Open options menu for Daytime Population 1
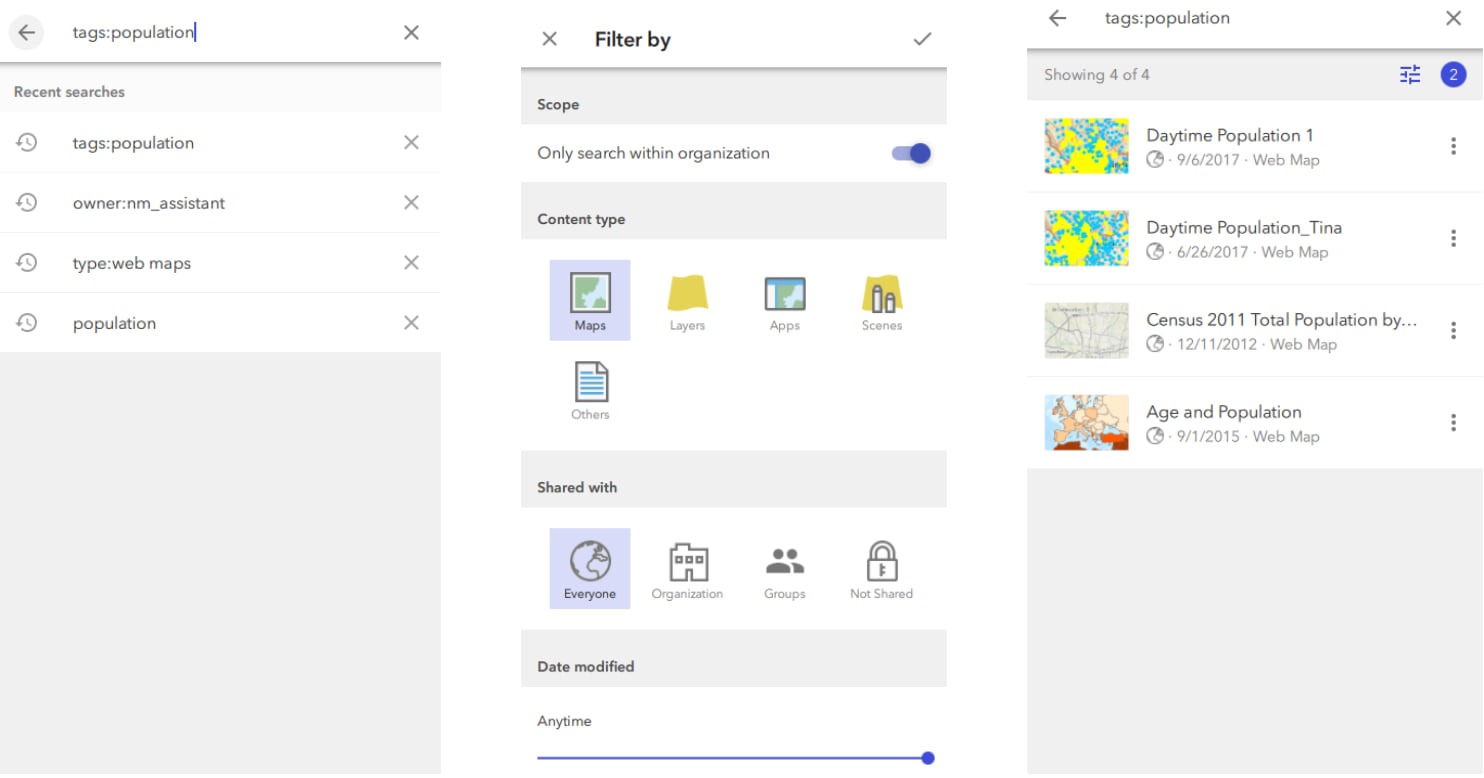This screenshot has height=778, width=1484. click(1453, 146)
